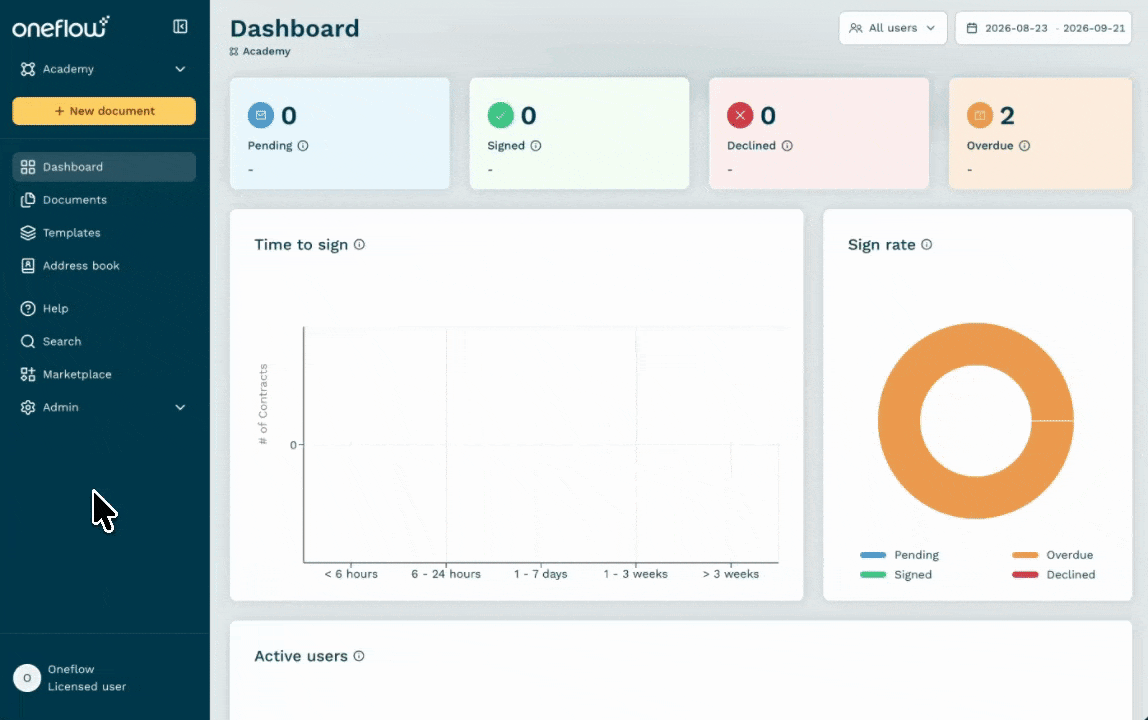
Task: Click the info icon beside Signed
Action: click(536, 146)
